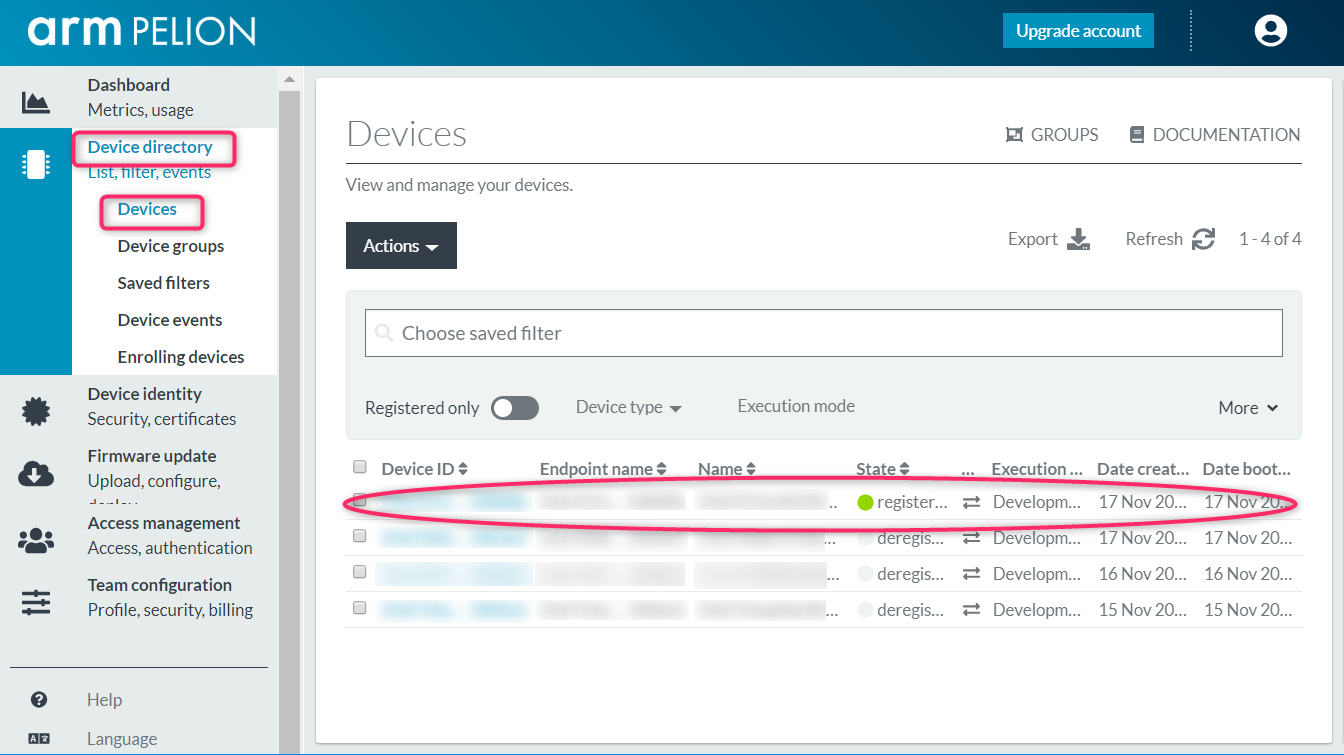Click transfer arrows icon in 16 Nov row
Viewport: 1344px width, 755px height.
click(971, 574)
